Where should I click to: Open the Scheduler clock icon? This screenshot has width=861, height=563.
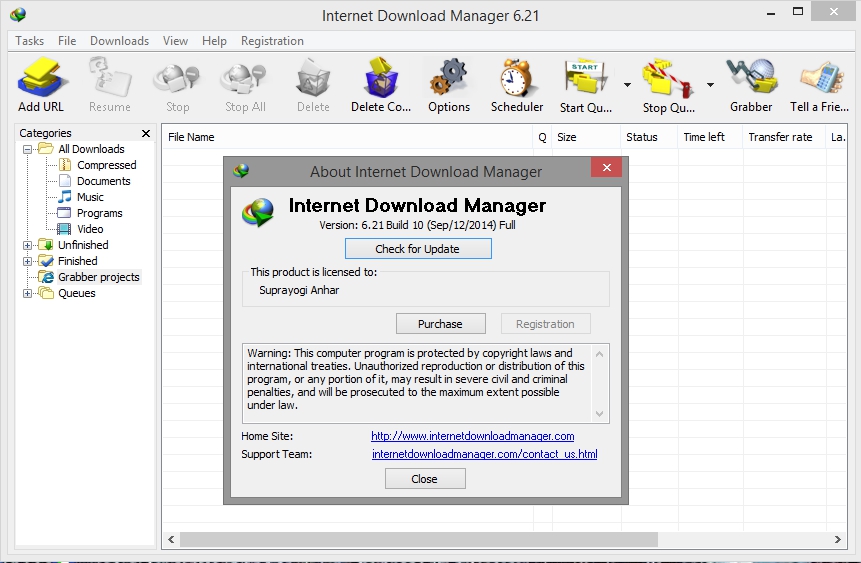[516, 77]
